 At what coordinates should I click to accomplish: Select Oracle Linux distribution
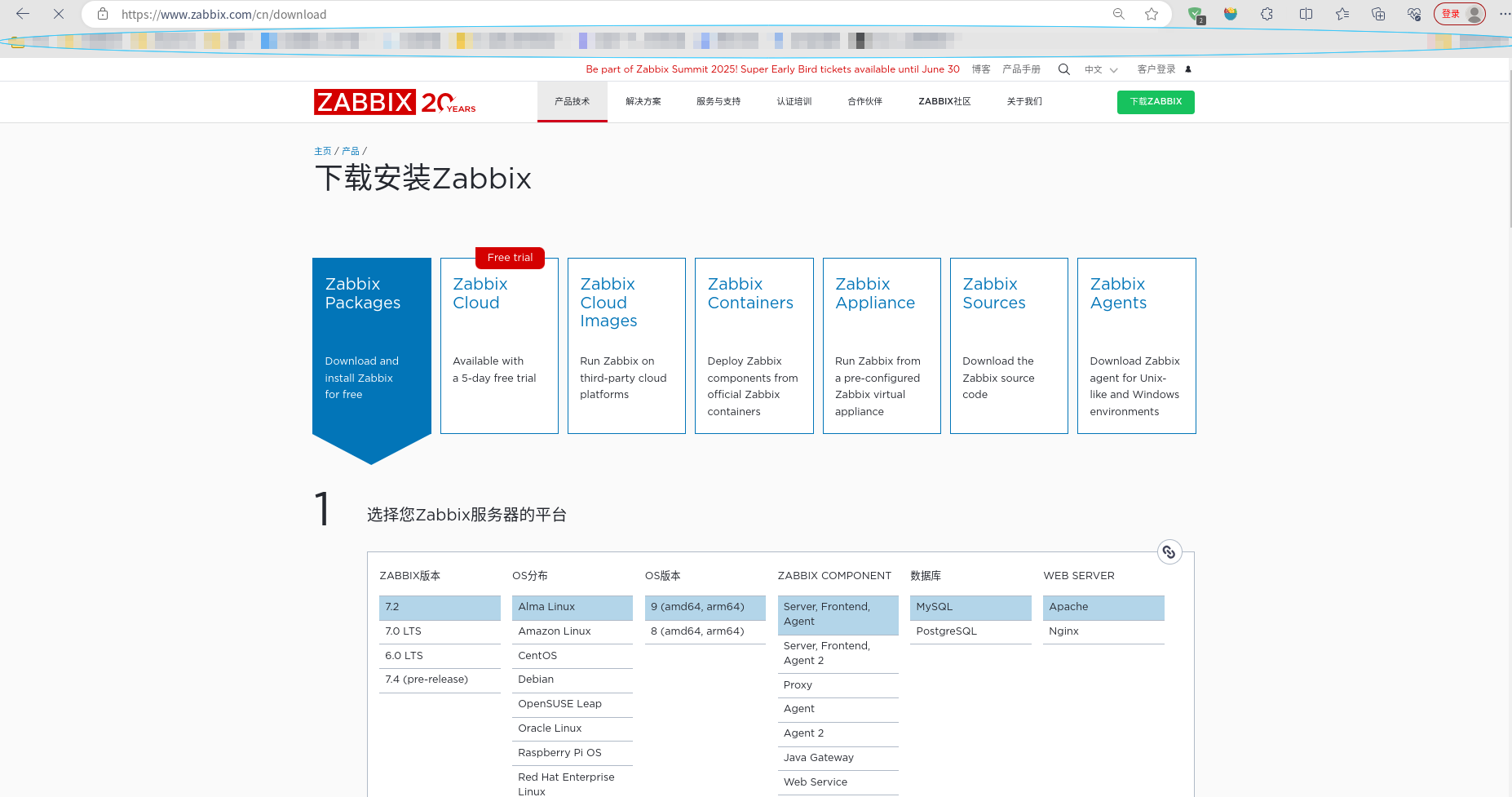click(573, 729)
